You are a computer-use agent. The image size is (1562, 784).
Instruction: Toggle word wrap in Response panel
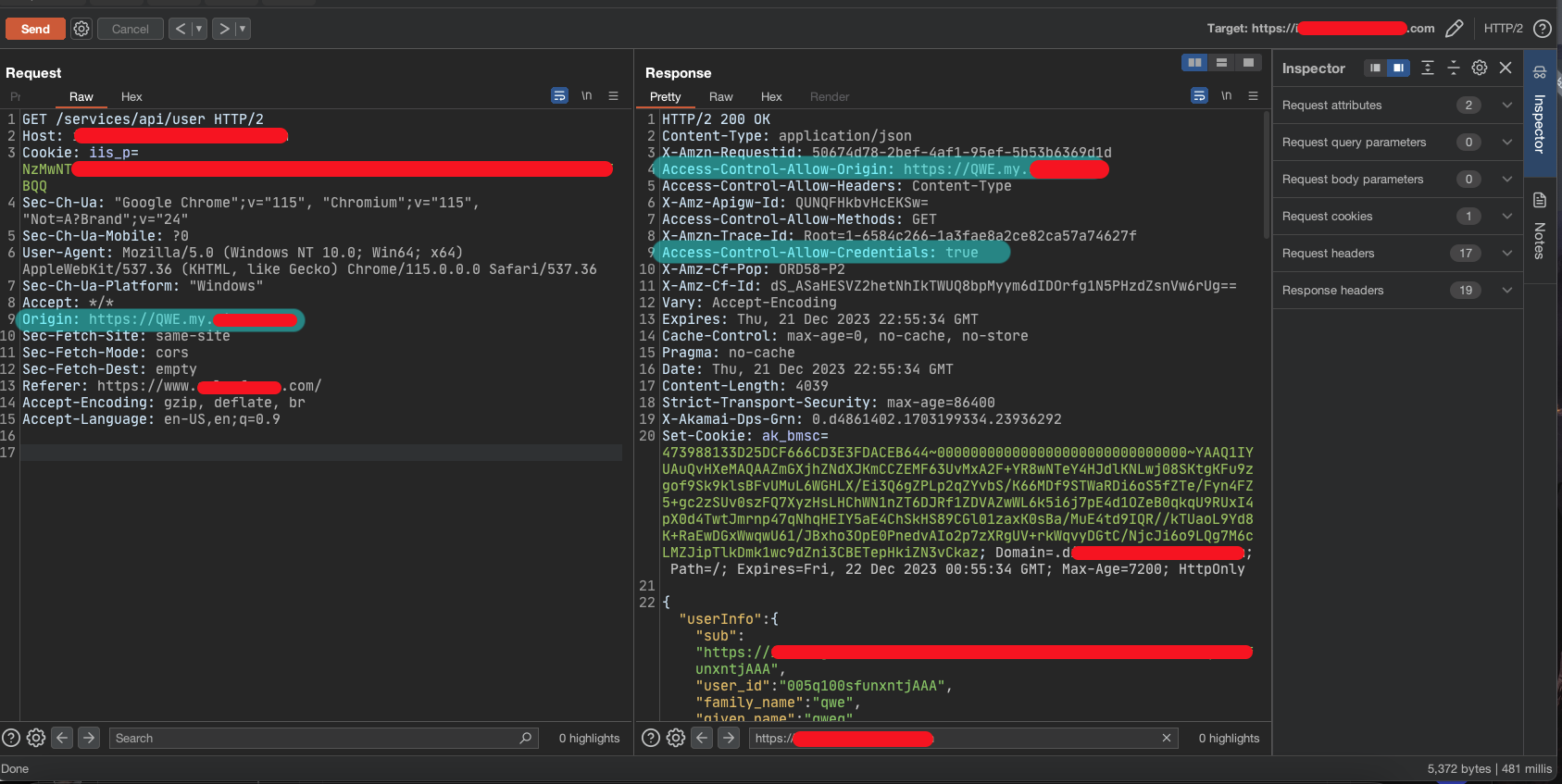pos(1199,95)
